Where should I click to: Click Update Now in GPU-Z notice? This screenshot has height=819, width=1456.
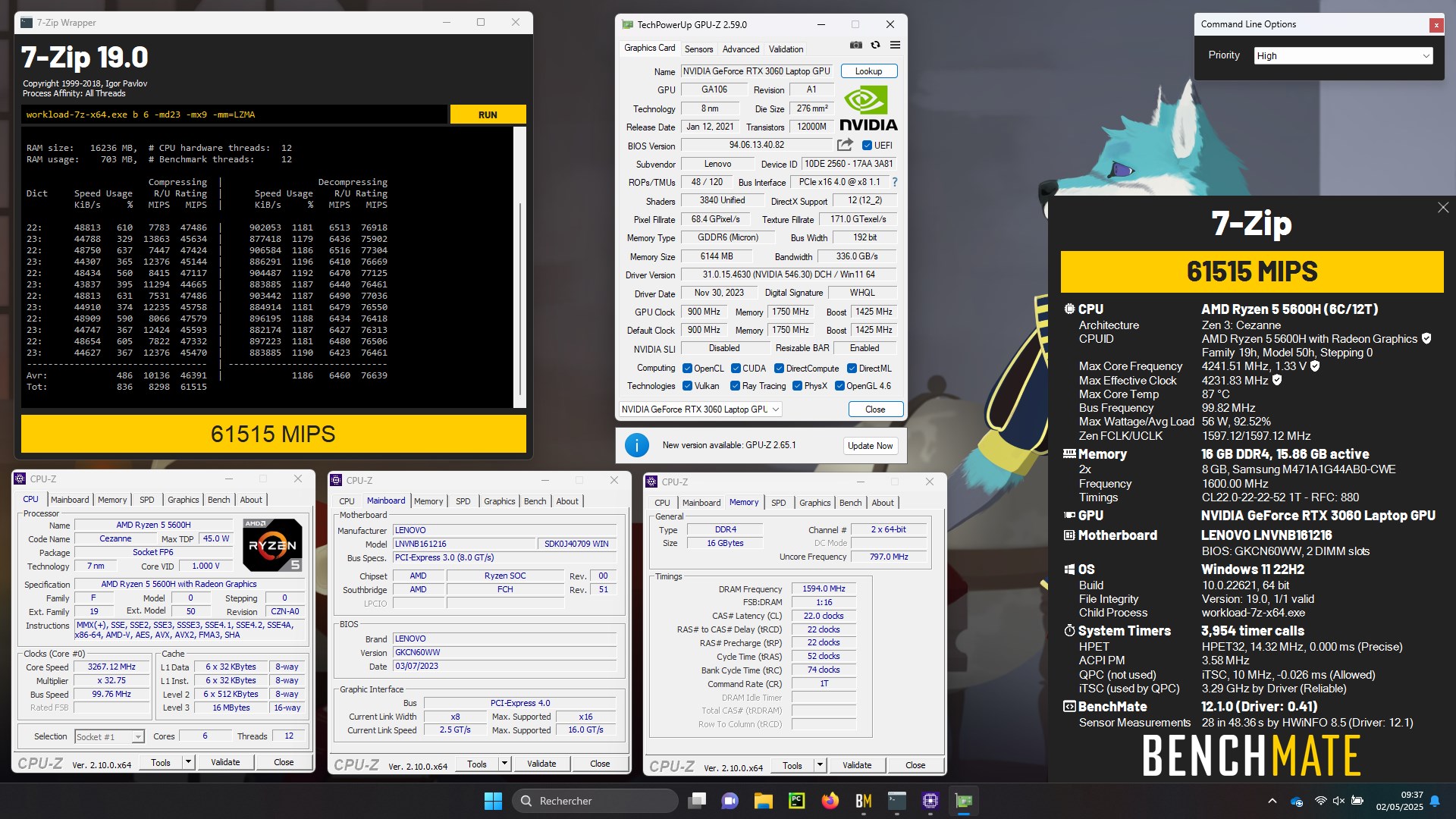click(x=870, y=446)
